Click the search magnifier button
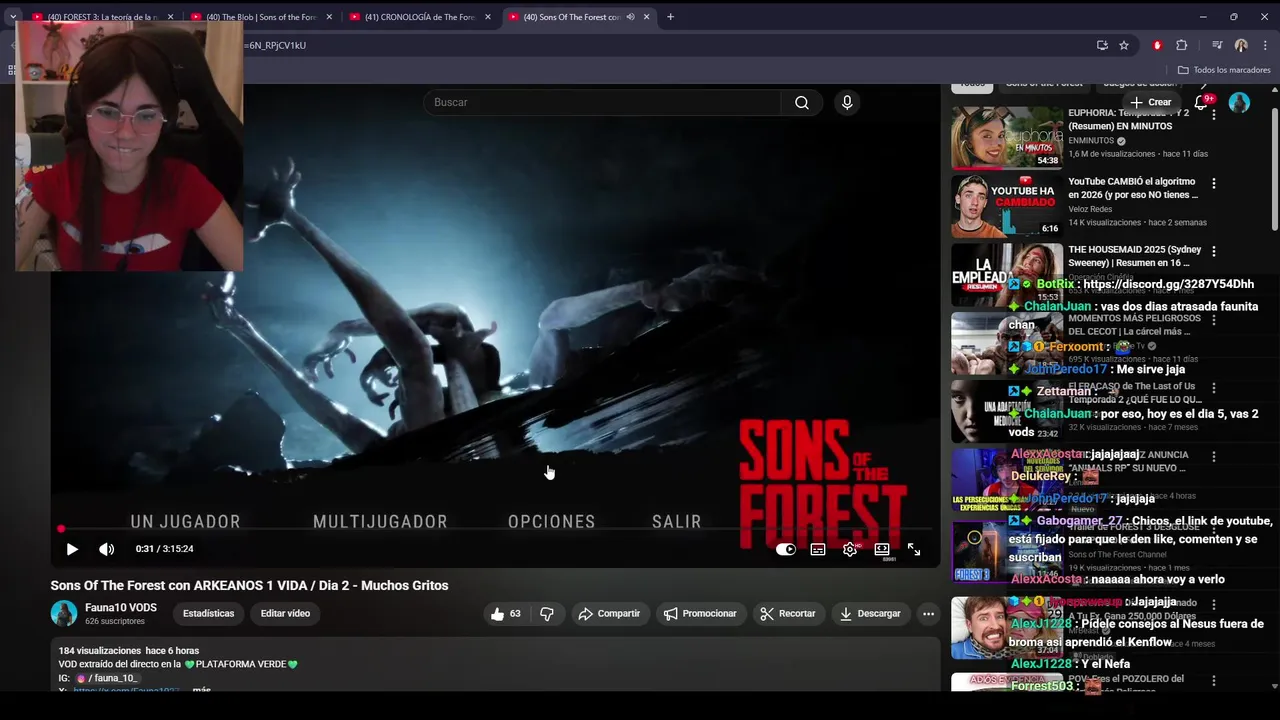This screenshot has height=720, width=1280. [802, 102]
